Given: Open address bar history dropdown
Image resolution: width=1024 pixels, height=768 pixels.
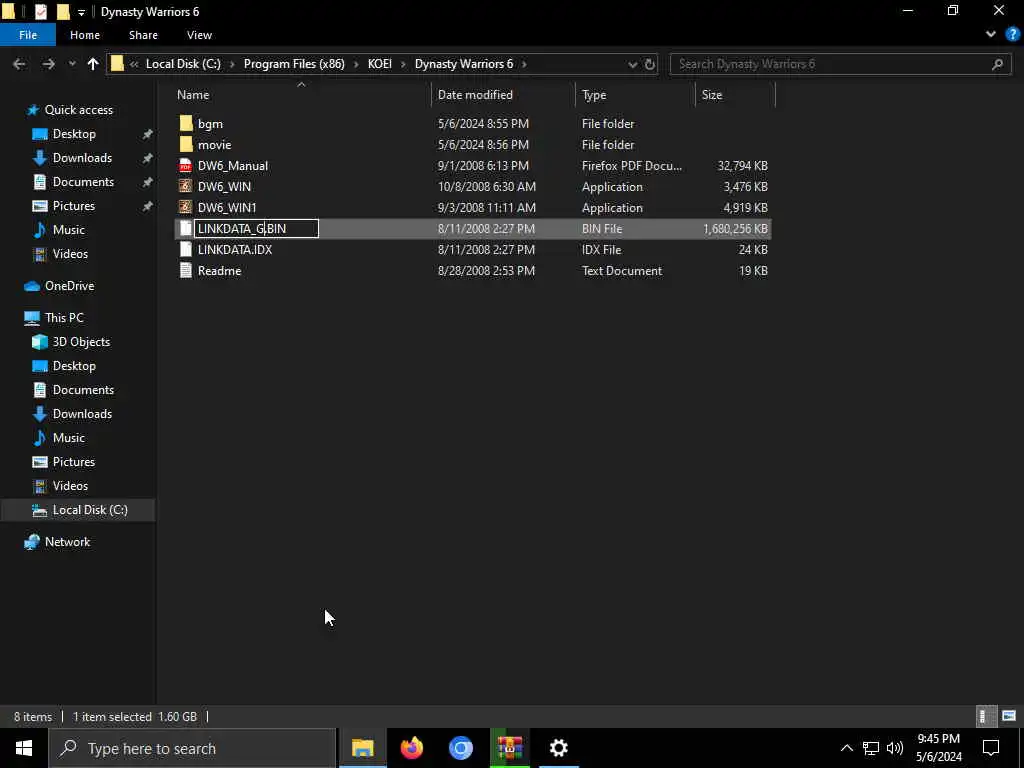Looking at the screenshot, I should (x=632, y=64).
